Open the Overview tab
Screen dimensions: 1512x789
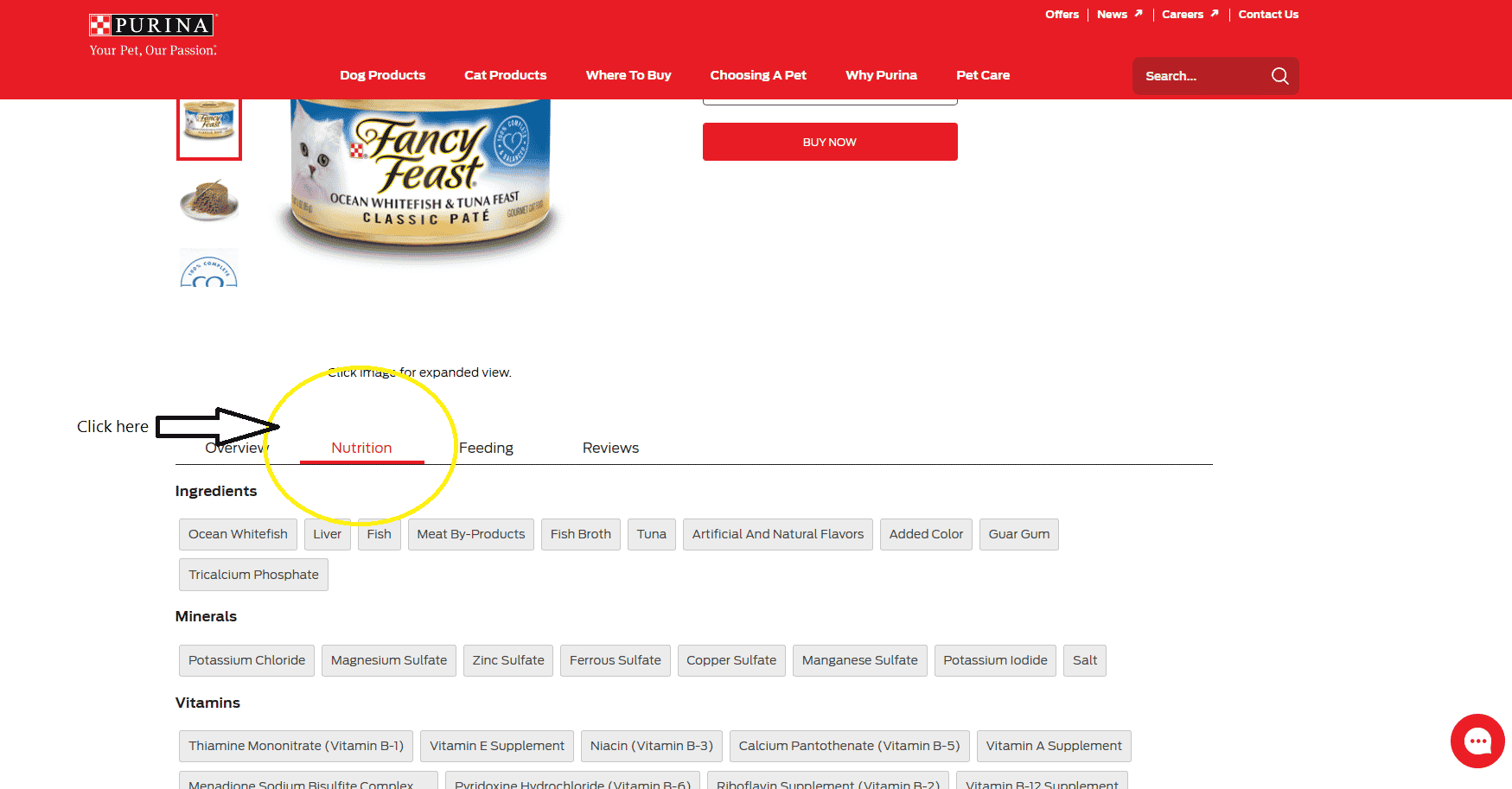tap(235, 448)
